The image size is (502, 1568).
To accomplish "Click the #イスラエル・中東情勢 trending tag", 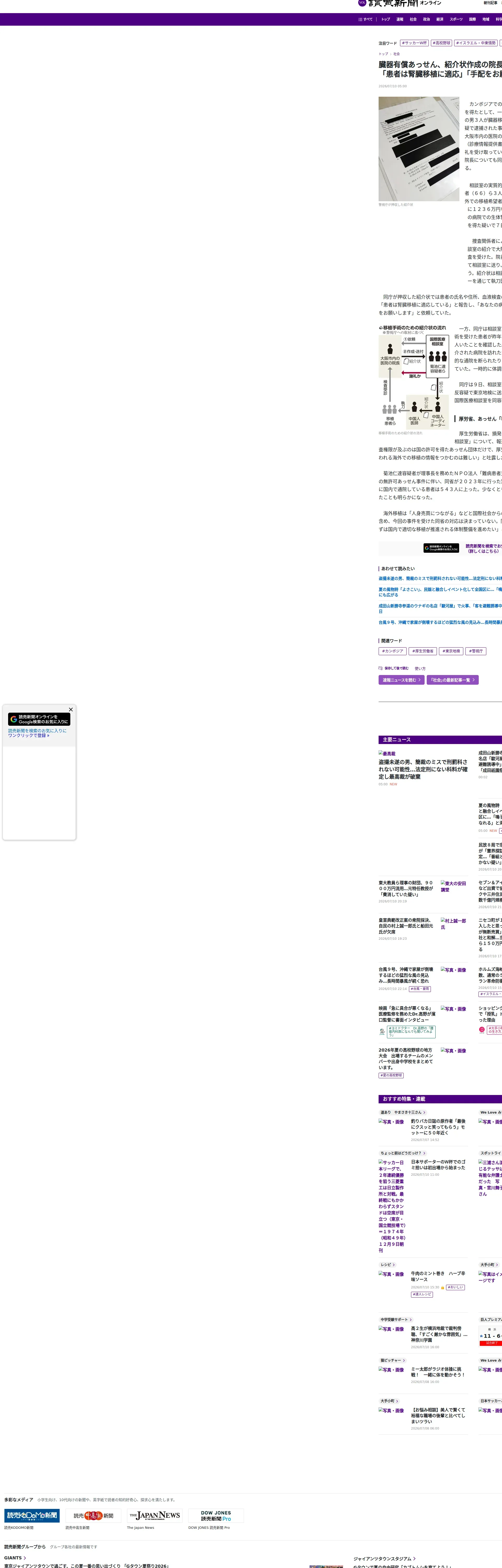I will (476, 43).
